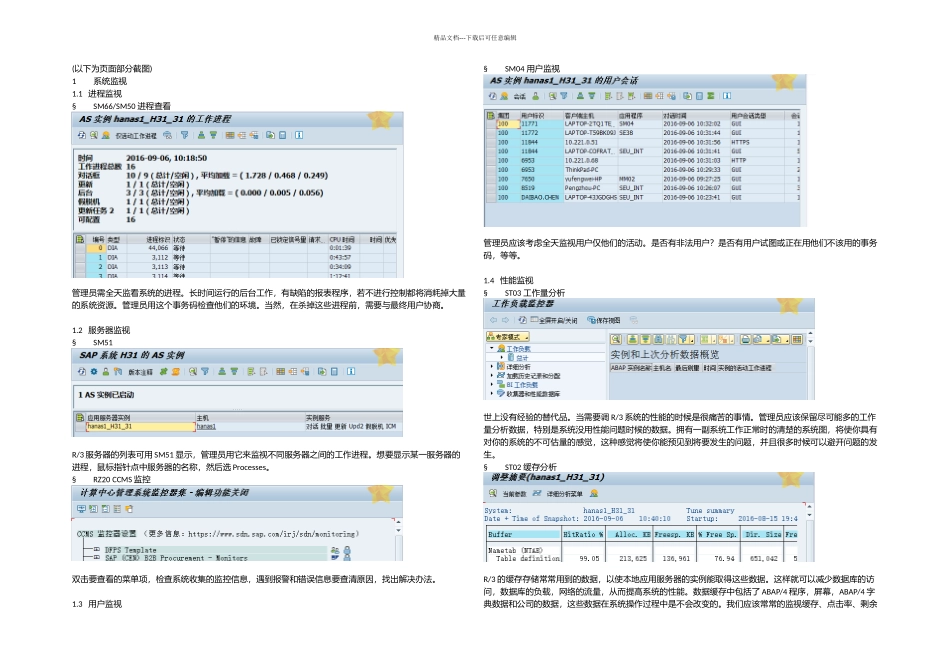Viewport: 950px width, 672px height.
Task: Click information icon in SM51 toolbar
Action: click(x=351, y=371)
